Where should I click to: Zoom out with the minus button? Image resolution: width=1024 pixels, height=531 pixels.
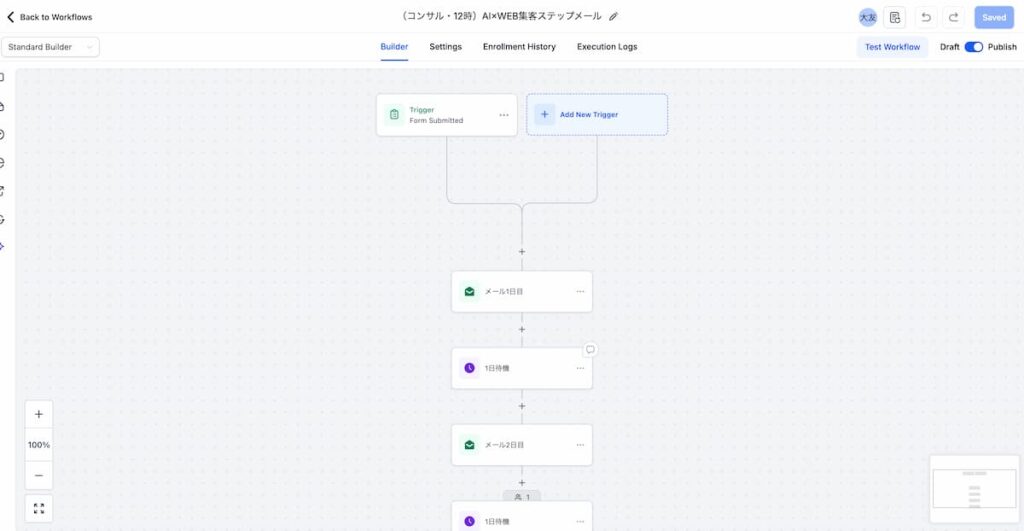point(39,475)
